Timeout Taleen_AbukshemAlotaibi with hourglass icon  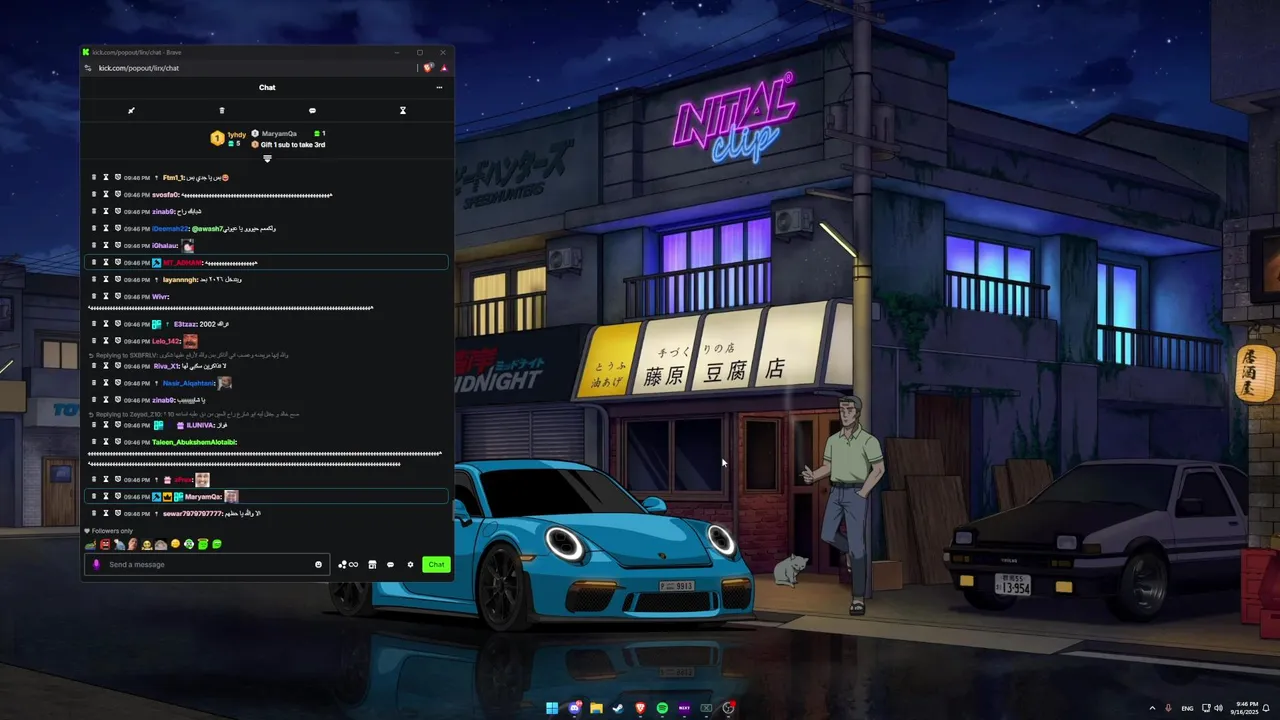click(x=106, y=442)
